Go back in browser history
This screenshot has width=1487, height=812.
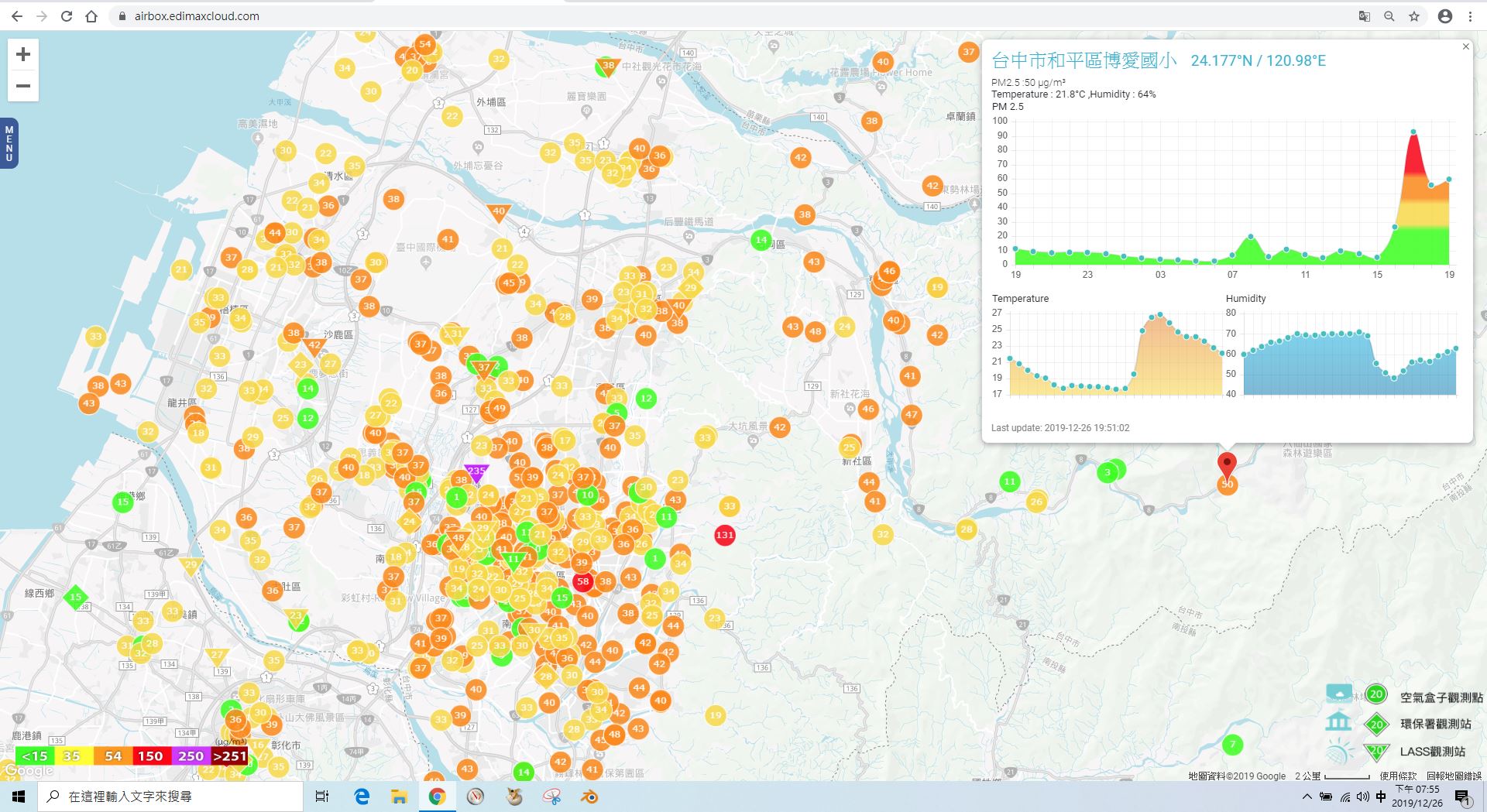[x=17, y=16]
